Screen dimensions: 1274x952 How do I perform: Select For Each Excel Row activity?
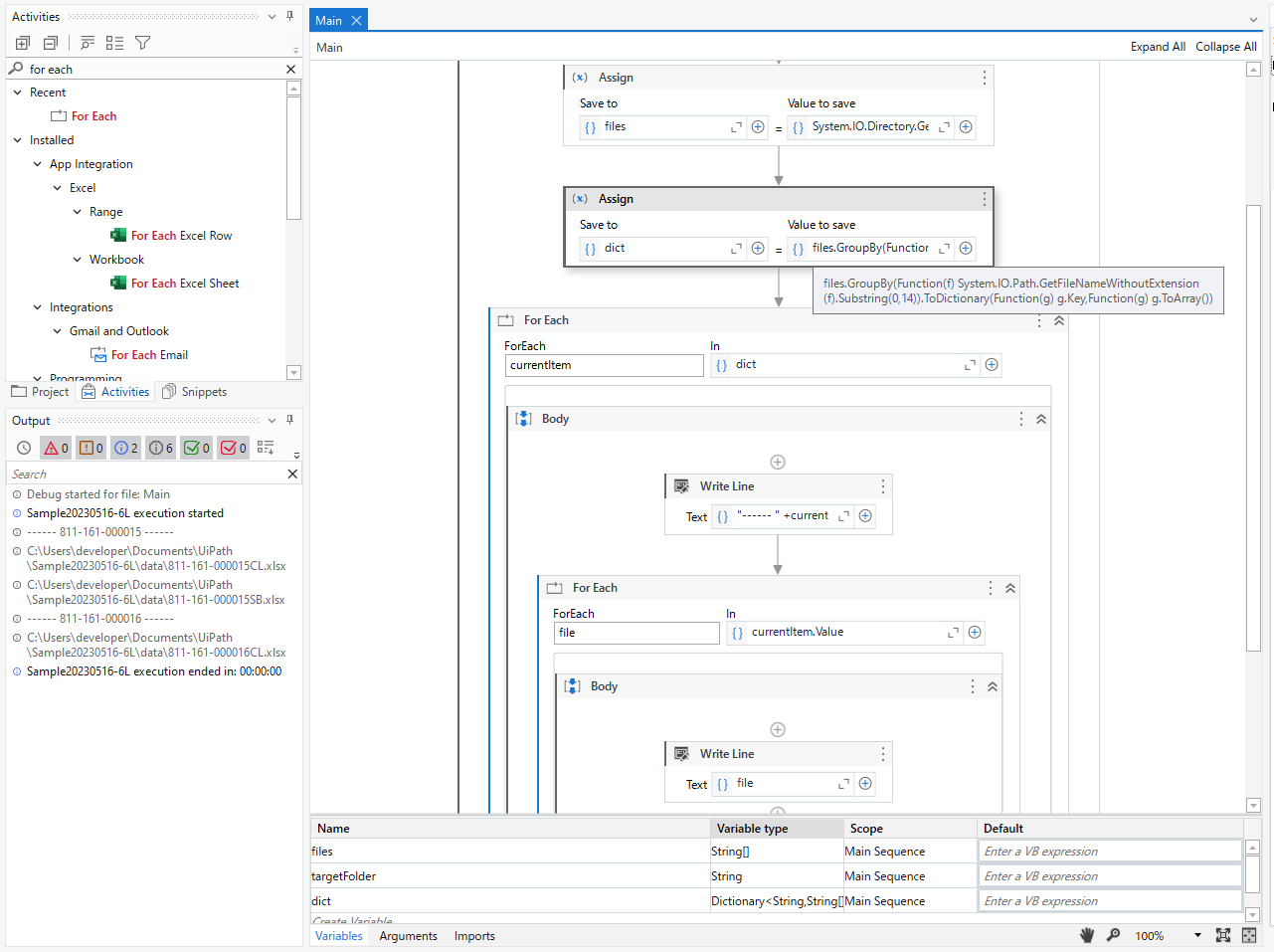(171, 236)
